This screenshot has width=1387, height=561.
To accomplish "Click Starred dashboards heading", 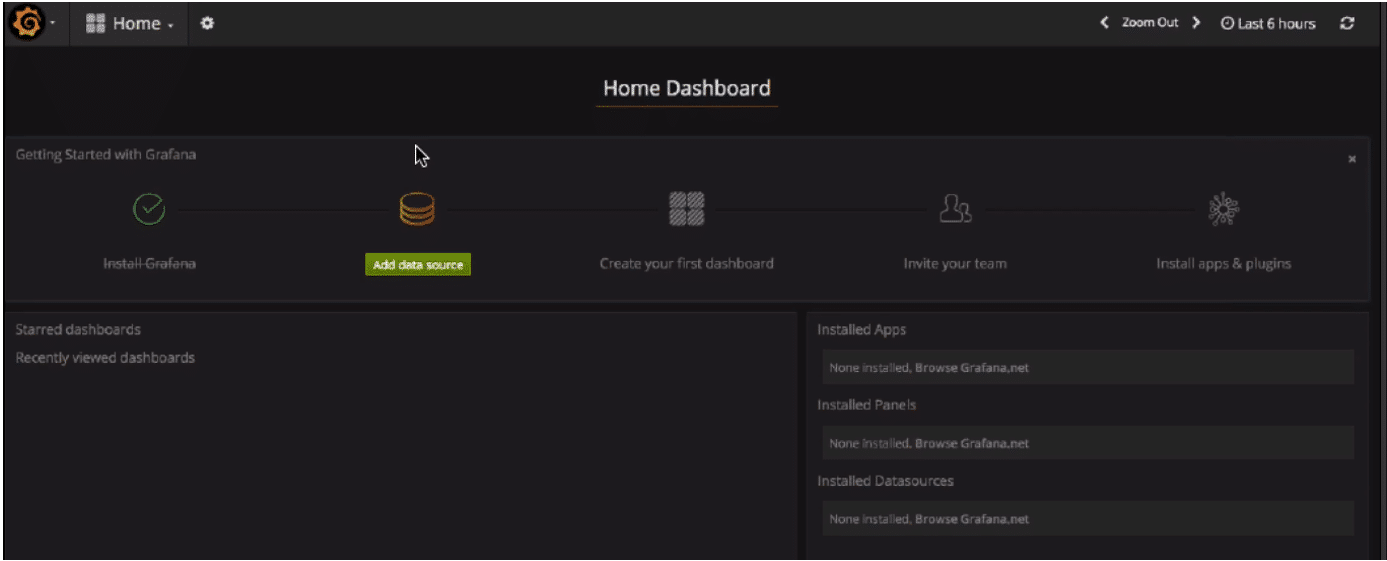I will coord(78,329).
